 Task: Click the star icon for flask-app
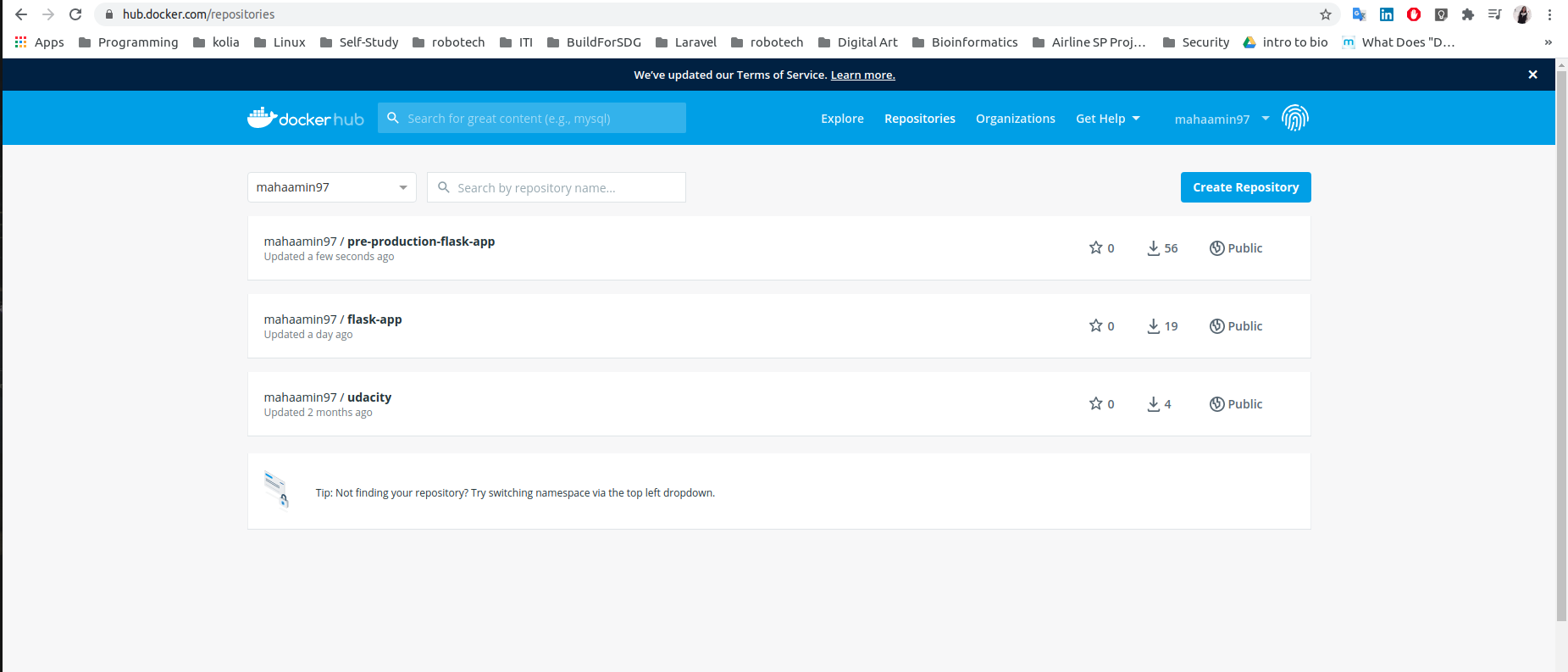click(x=1095, y=325)
